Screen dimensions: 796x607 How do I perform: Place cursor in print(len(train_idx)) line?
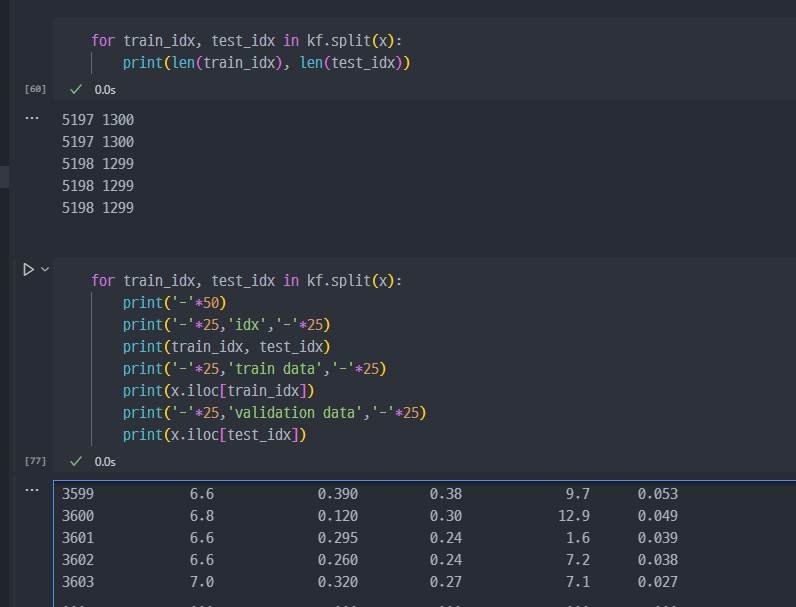(x=266, y=63)
